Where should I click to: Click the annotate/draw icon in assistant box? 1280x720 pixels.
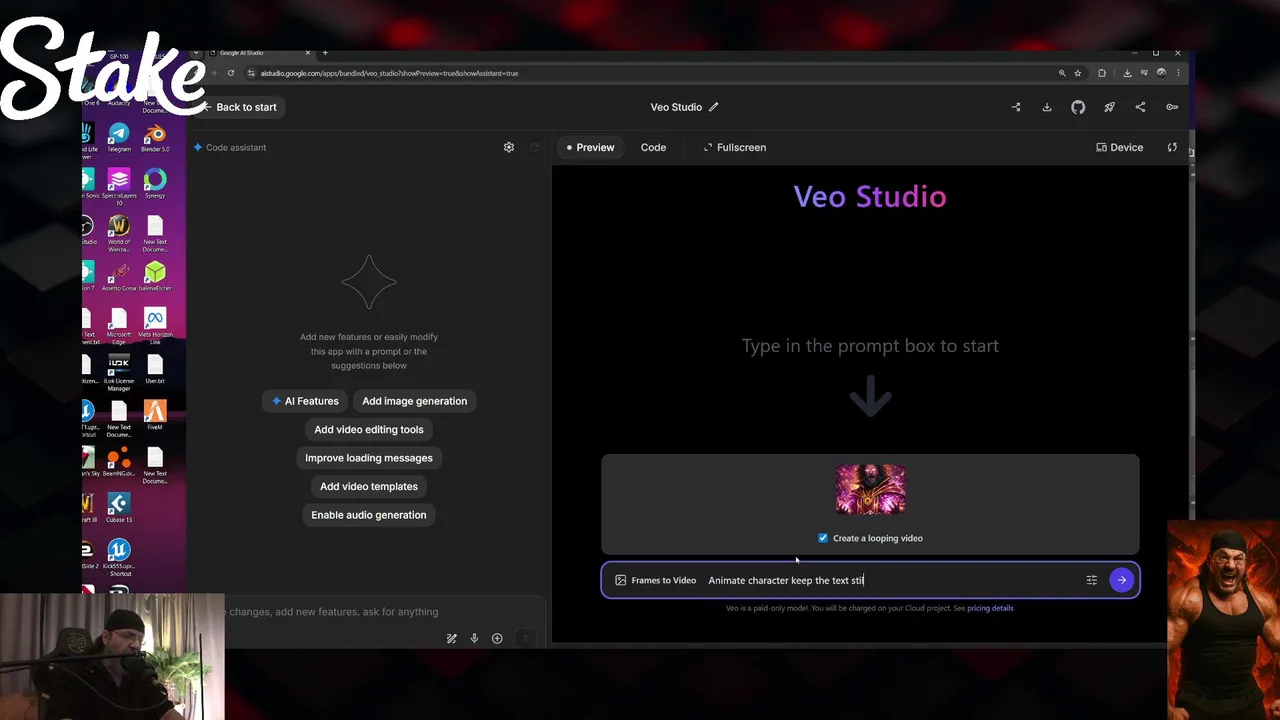point(452,638)
